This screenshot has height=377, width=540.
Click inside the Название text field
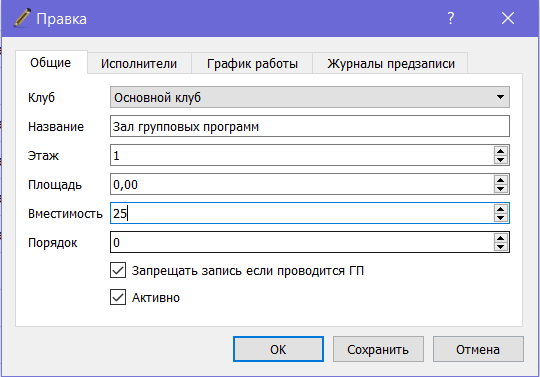coord(310,126)
